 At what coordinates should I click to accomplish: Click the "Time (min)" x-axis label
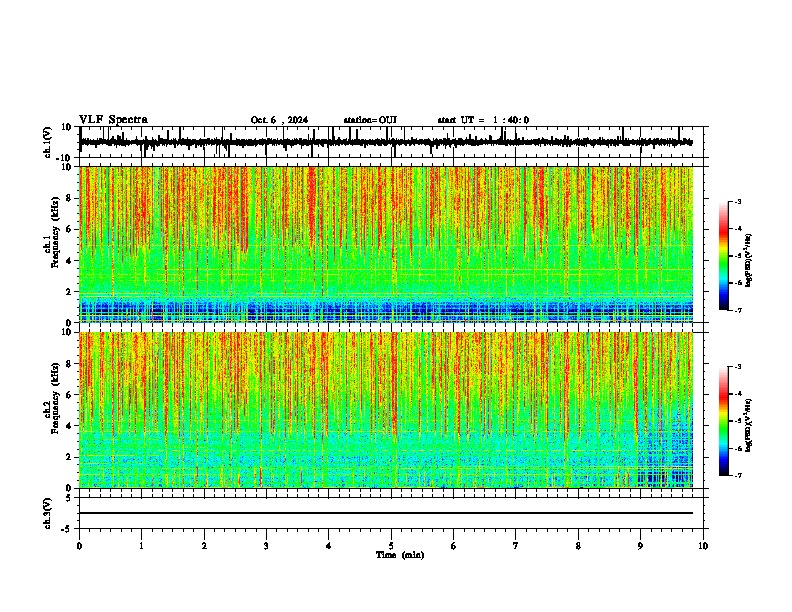point(400,555)
